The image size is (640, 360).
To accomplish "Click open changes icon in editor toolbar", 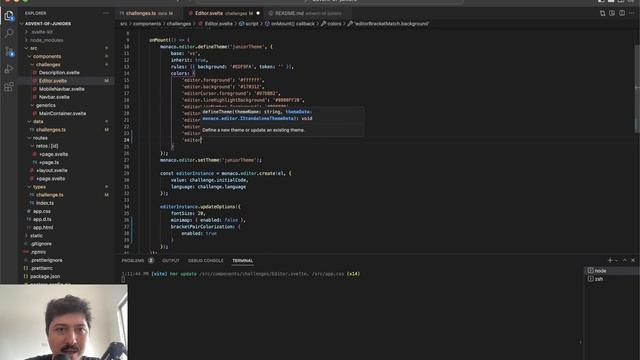I will click(602, 13).
